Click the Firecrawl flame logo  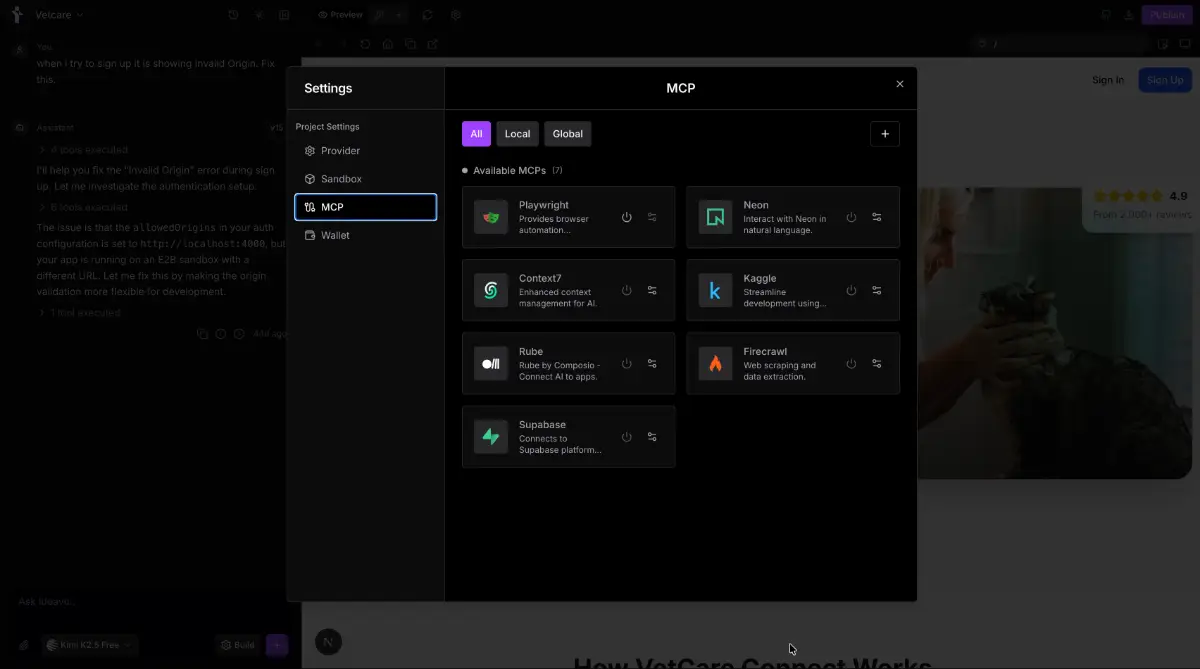pos(715,363)
